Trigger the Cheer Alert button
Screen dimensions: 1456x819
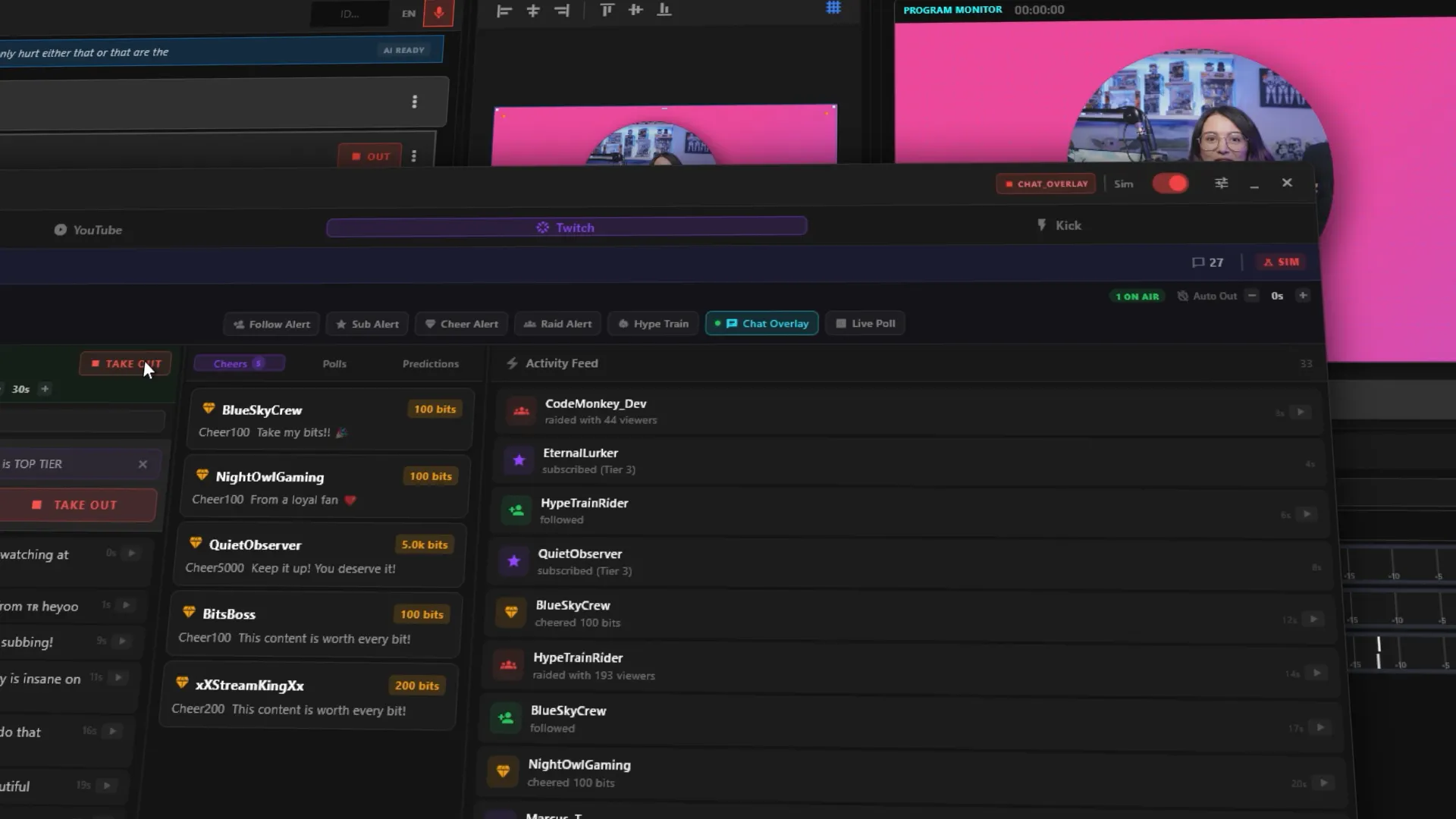tap(461, 324)
